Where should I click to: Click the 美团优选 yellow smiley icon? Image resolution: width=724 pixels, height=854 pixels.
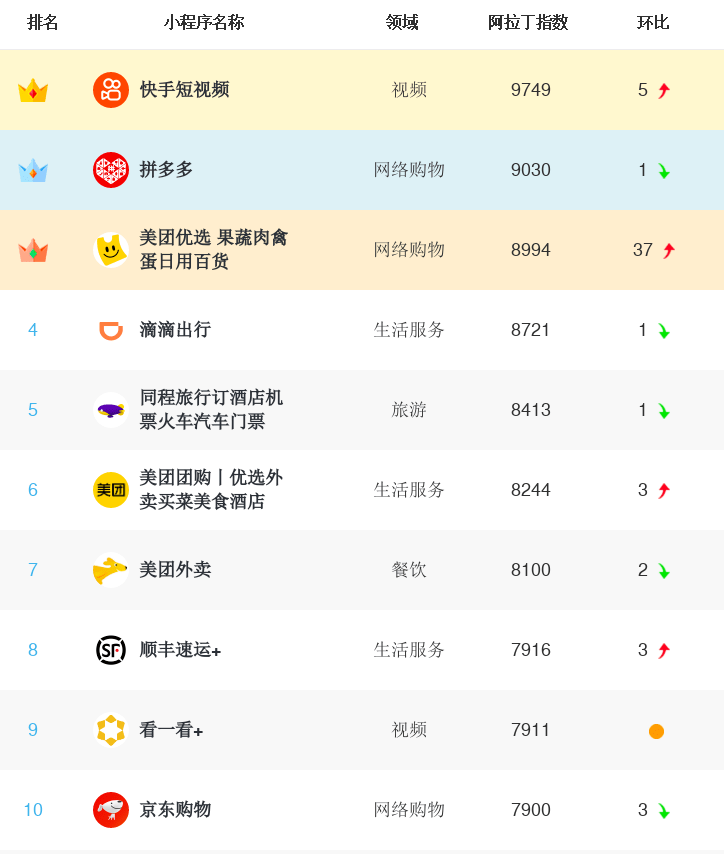(x=111, y=250)
